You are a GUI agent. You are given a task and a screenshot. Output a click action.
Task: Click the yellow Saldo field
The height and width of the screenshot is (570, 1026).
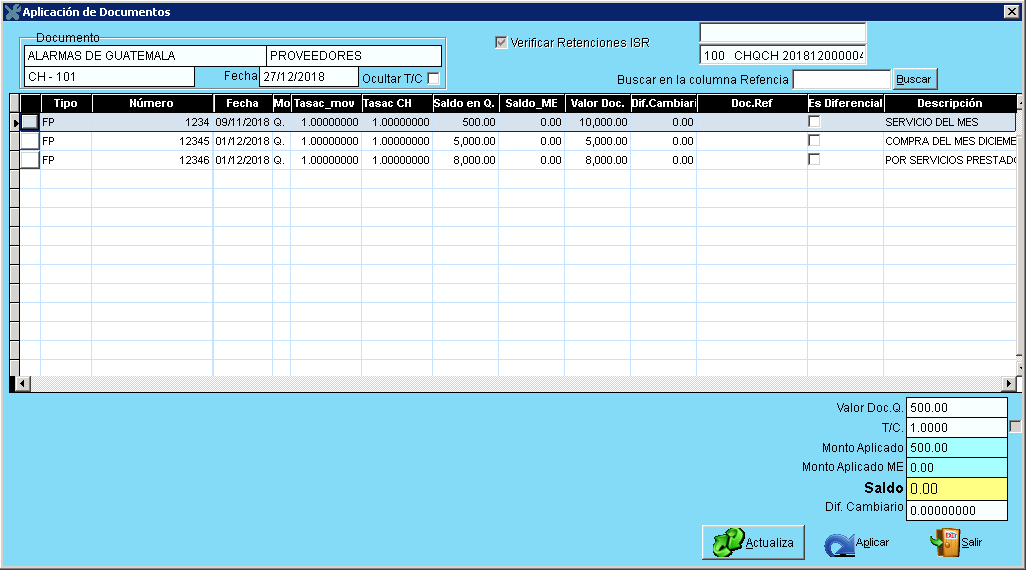[x=956, y=488]
